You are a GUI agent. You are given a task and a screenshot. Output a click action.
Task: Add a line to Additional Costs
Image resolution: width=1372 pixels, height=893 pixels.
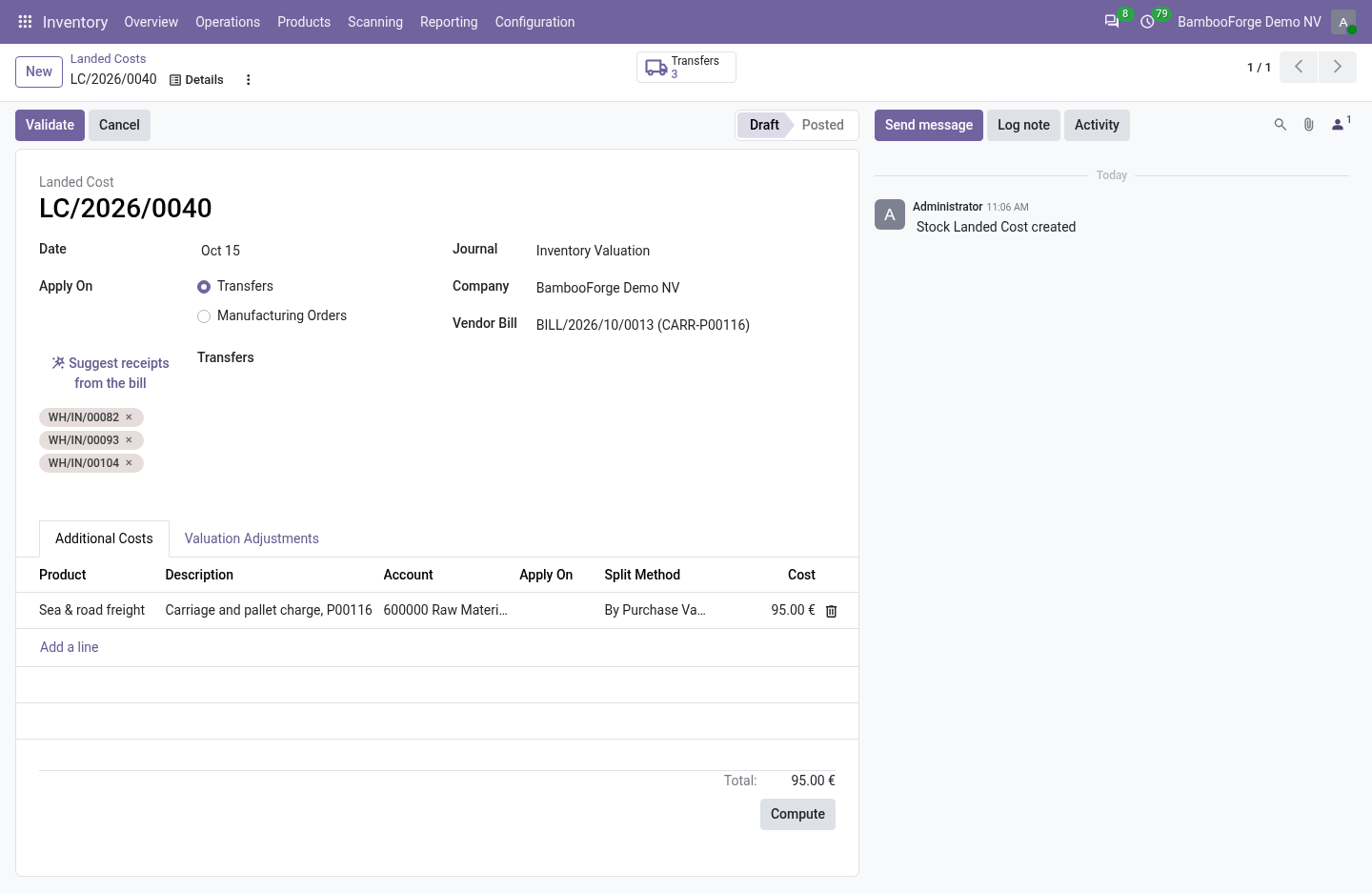click(x=70, y=647)
